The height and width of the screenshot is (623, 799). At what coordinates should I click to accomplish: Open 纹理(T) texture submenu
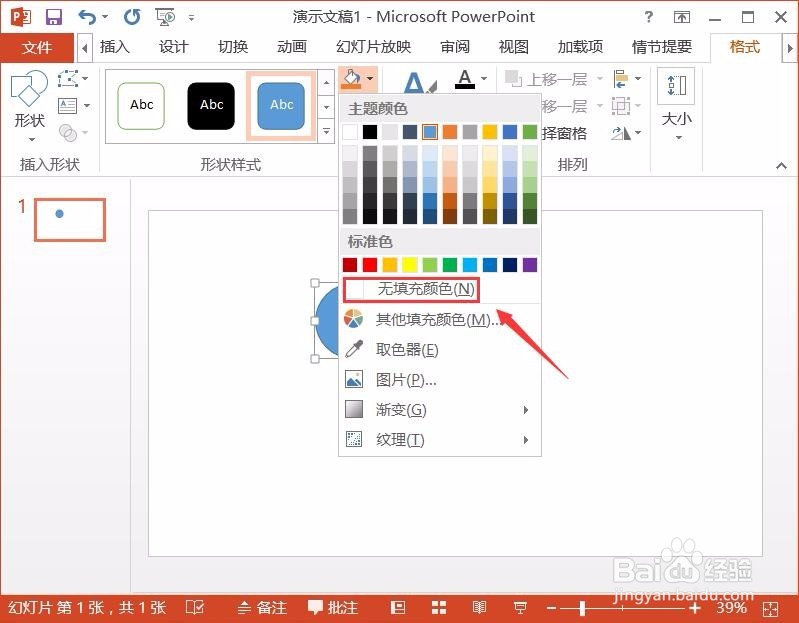(x=440, y=440)
